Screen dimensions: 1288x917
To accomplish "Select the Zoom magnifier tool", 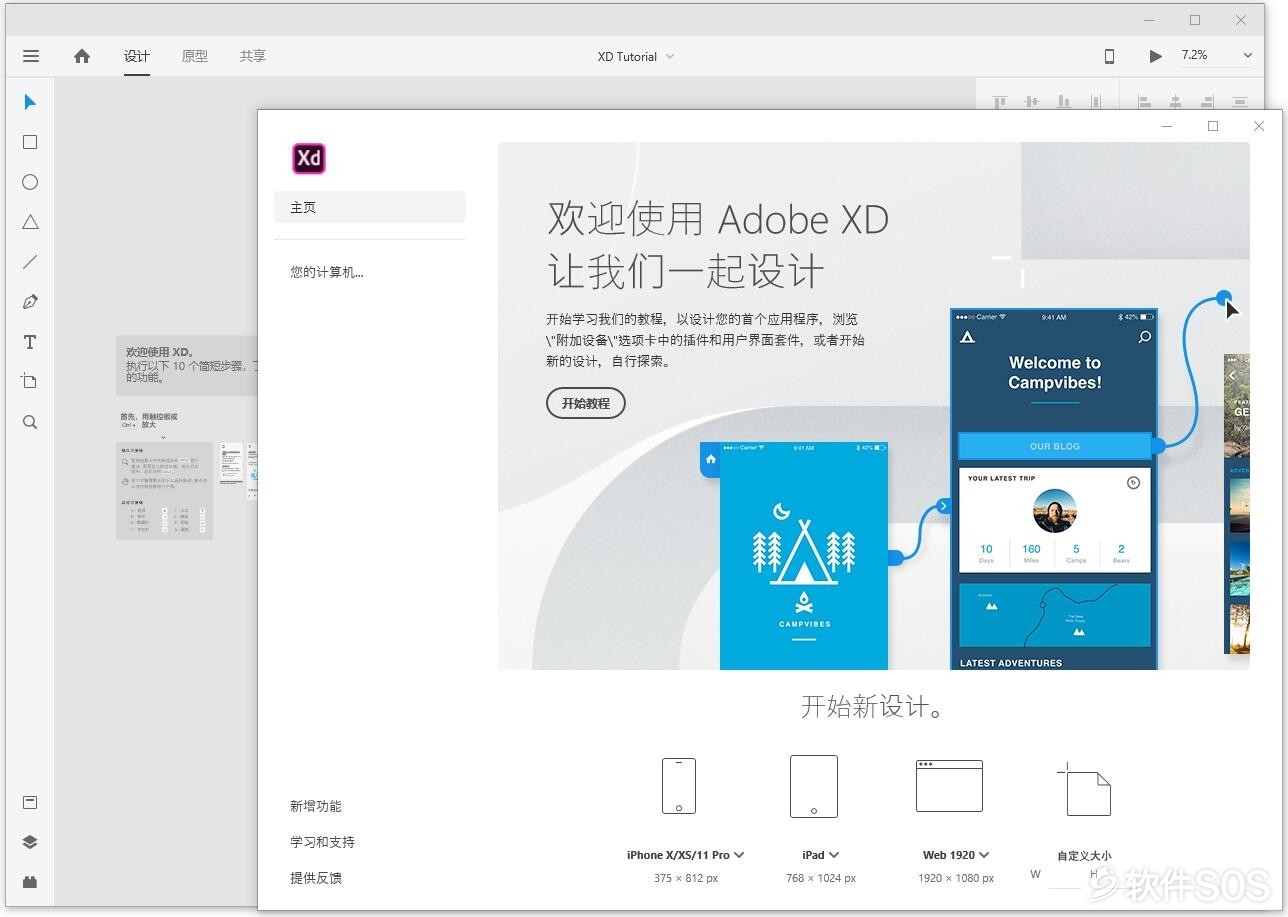I will 30,422.
